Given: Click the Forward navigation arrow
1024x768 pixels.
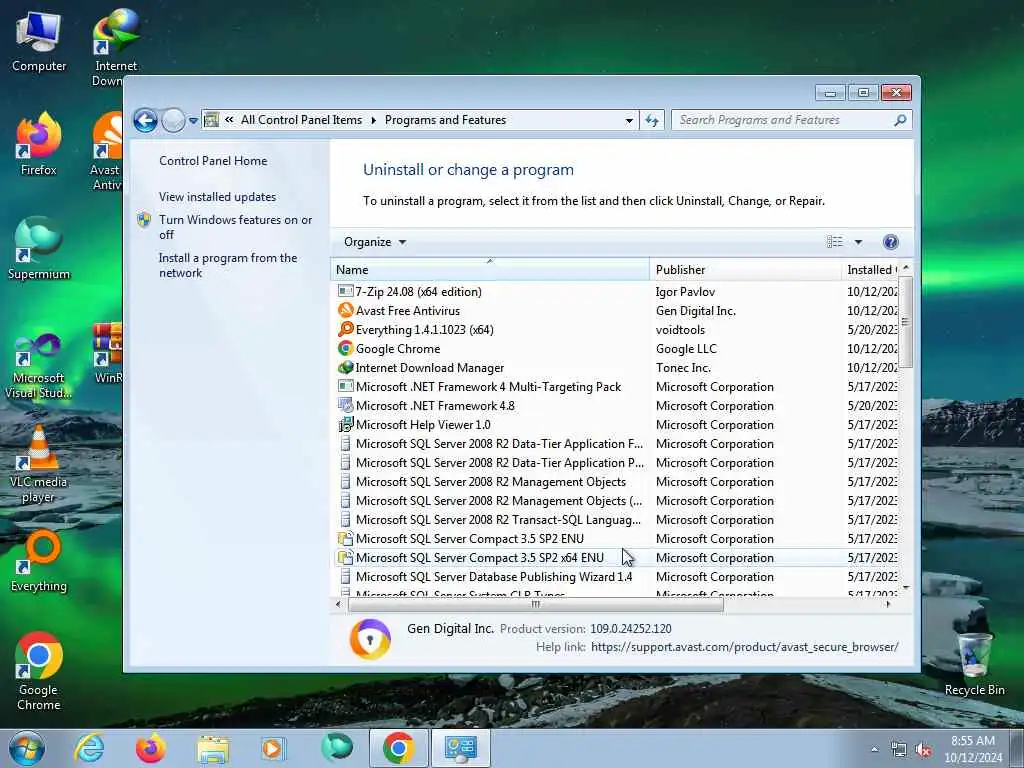Looking at the screenshot, I should click(173, 120).
